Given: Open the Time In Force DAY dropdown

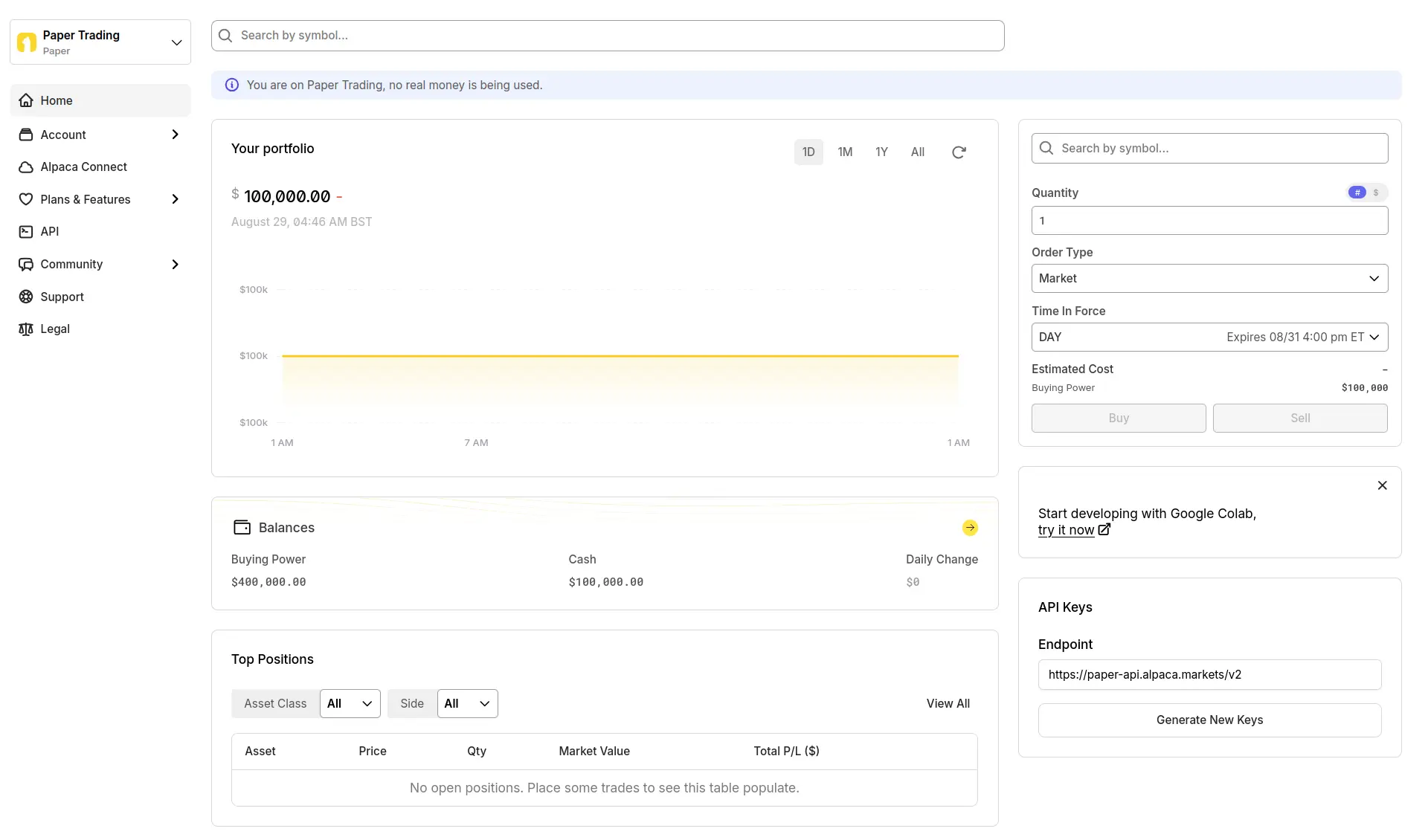Looking at the screenshot, I should [x=1209, y=337].
